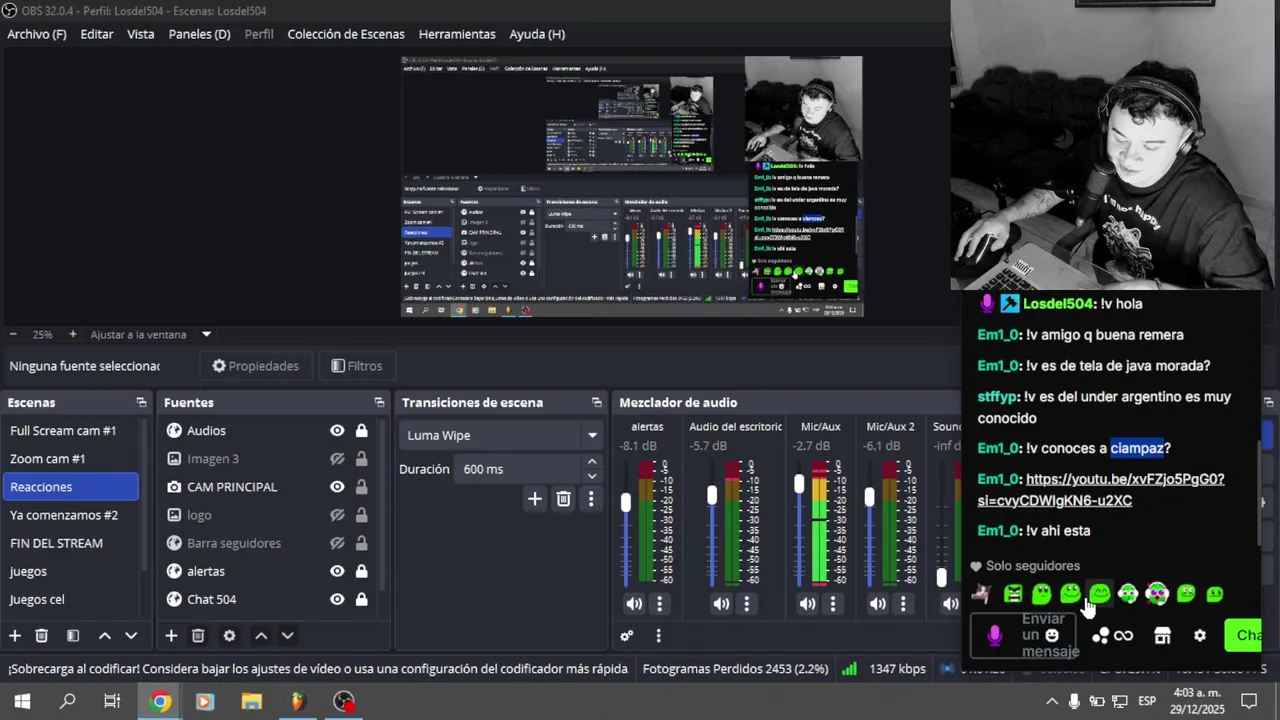Select the Ya comenzamos #2 scene
The image size is (1280, 720).
72,515
